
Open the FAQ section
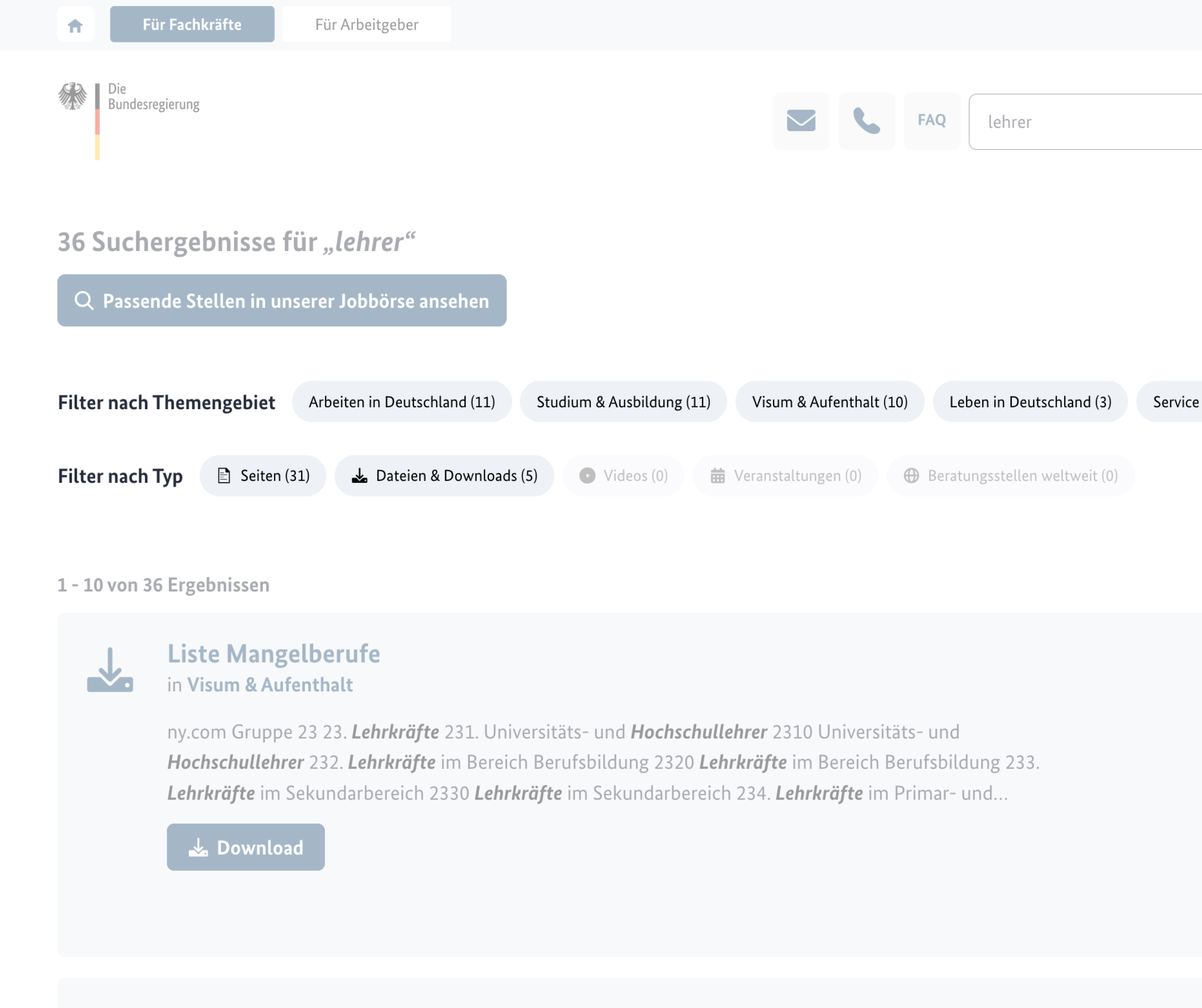pyautogui.click(x=932, y=121)
